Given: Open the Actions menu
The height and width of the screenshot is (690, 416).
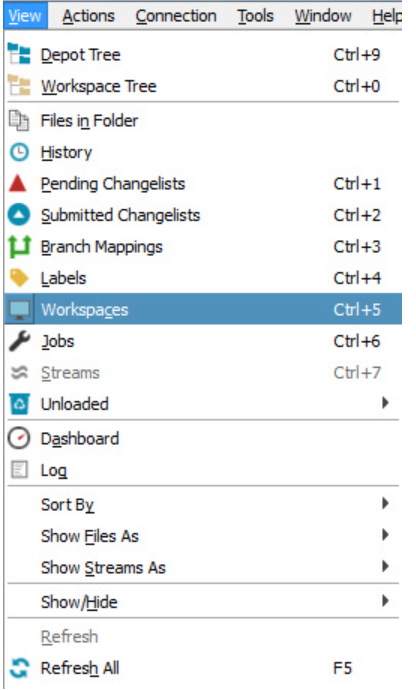Looking at the screenshot, I should (x=88, y=16).
